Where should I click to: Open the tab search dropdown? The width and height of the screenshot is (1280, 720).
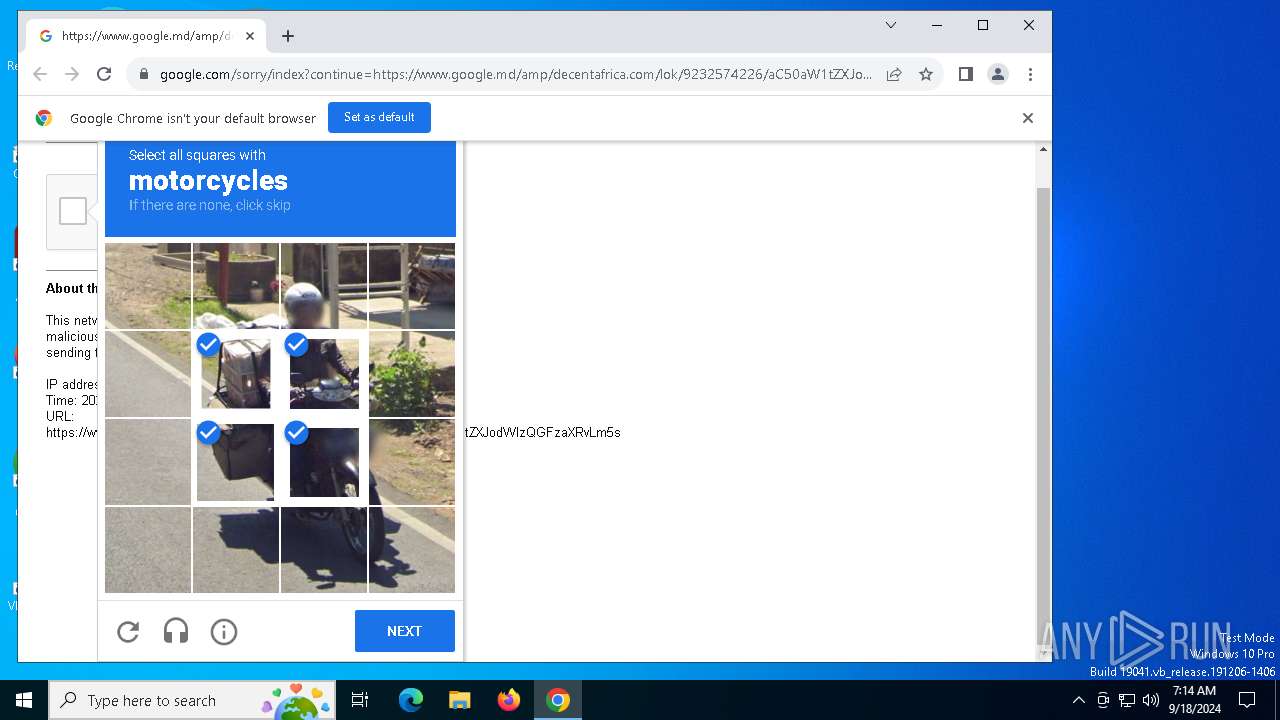[891, 25]
